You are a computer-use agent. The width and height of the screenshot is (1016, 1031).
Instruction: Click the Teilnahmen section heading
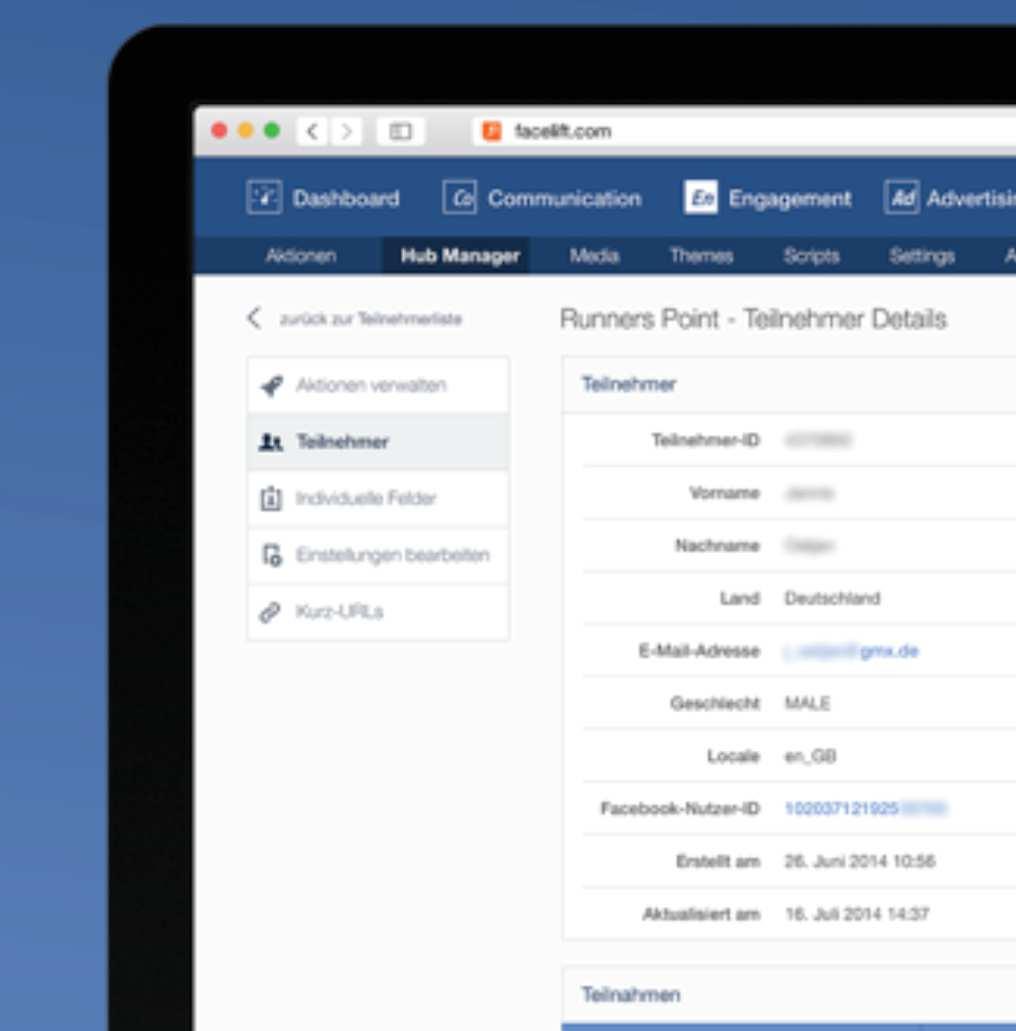[631, 994]
